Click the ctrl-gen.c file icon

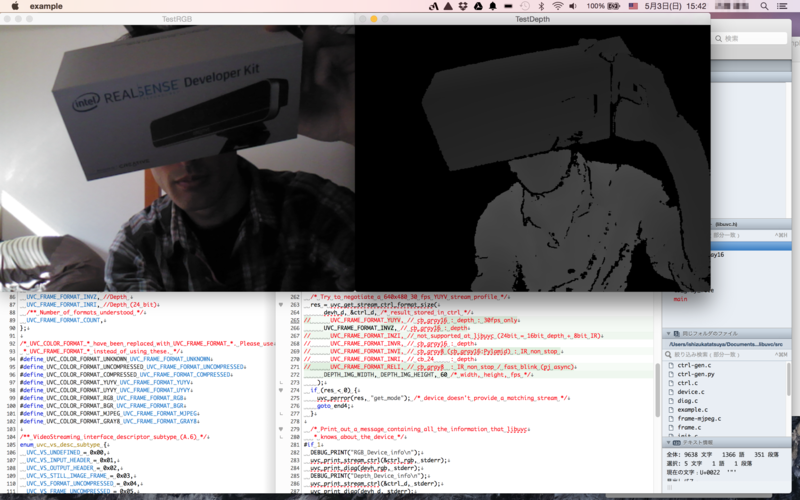[x=671, y=365]
